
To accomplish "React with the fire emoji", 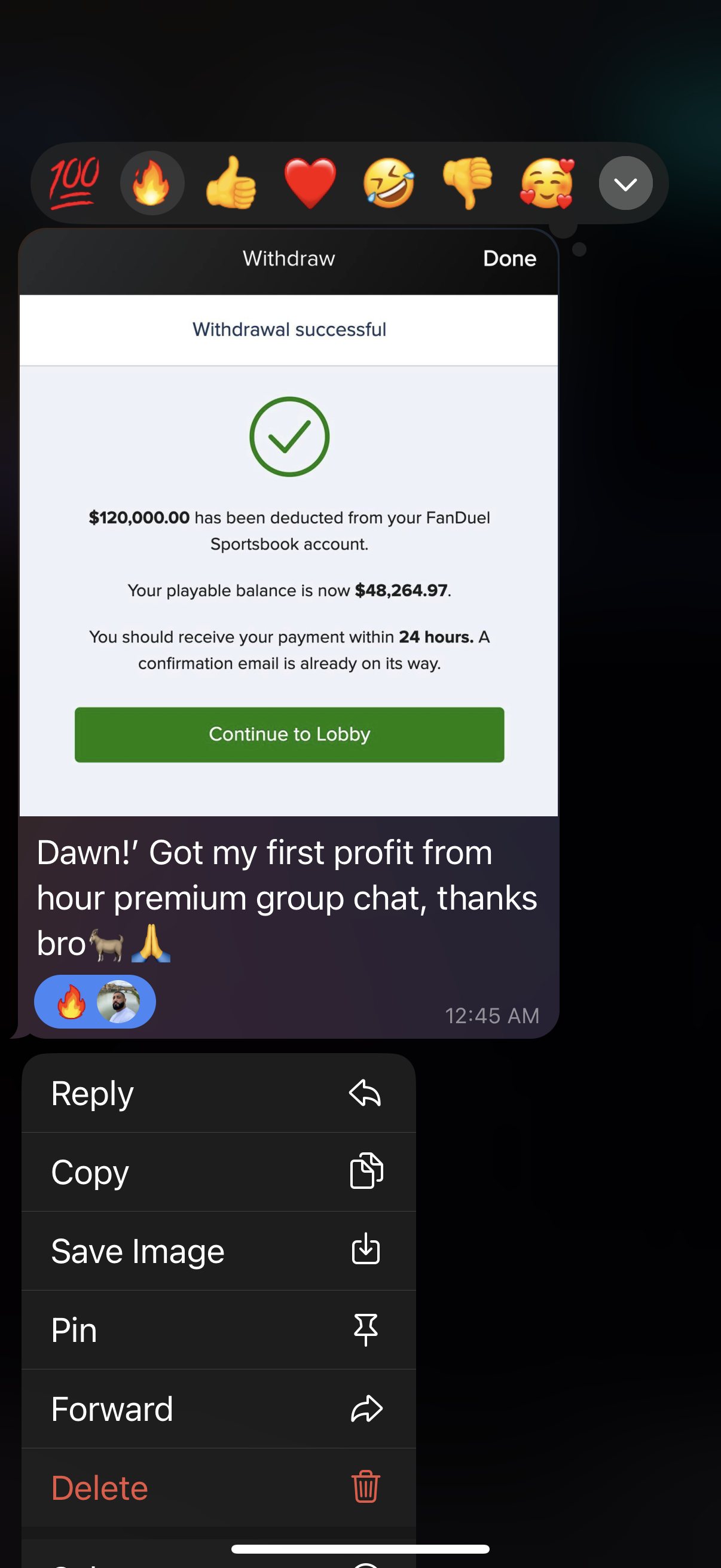I will 152,182.
